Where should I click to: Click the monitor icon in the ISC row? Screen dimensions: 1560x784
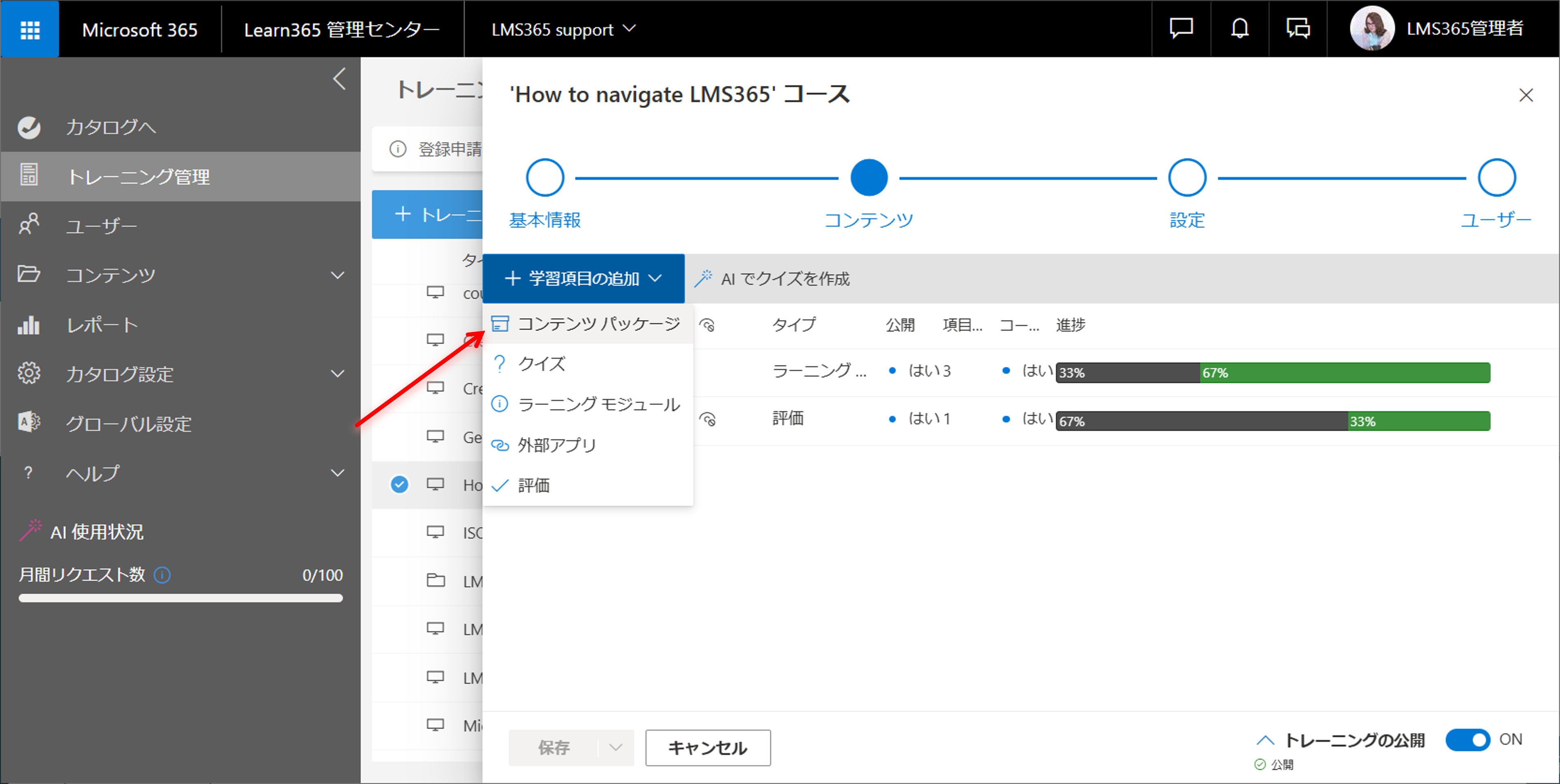click(x=435, y=532)
